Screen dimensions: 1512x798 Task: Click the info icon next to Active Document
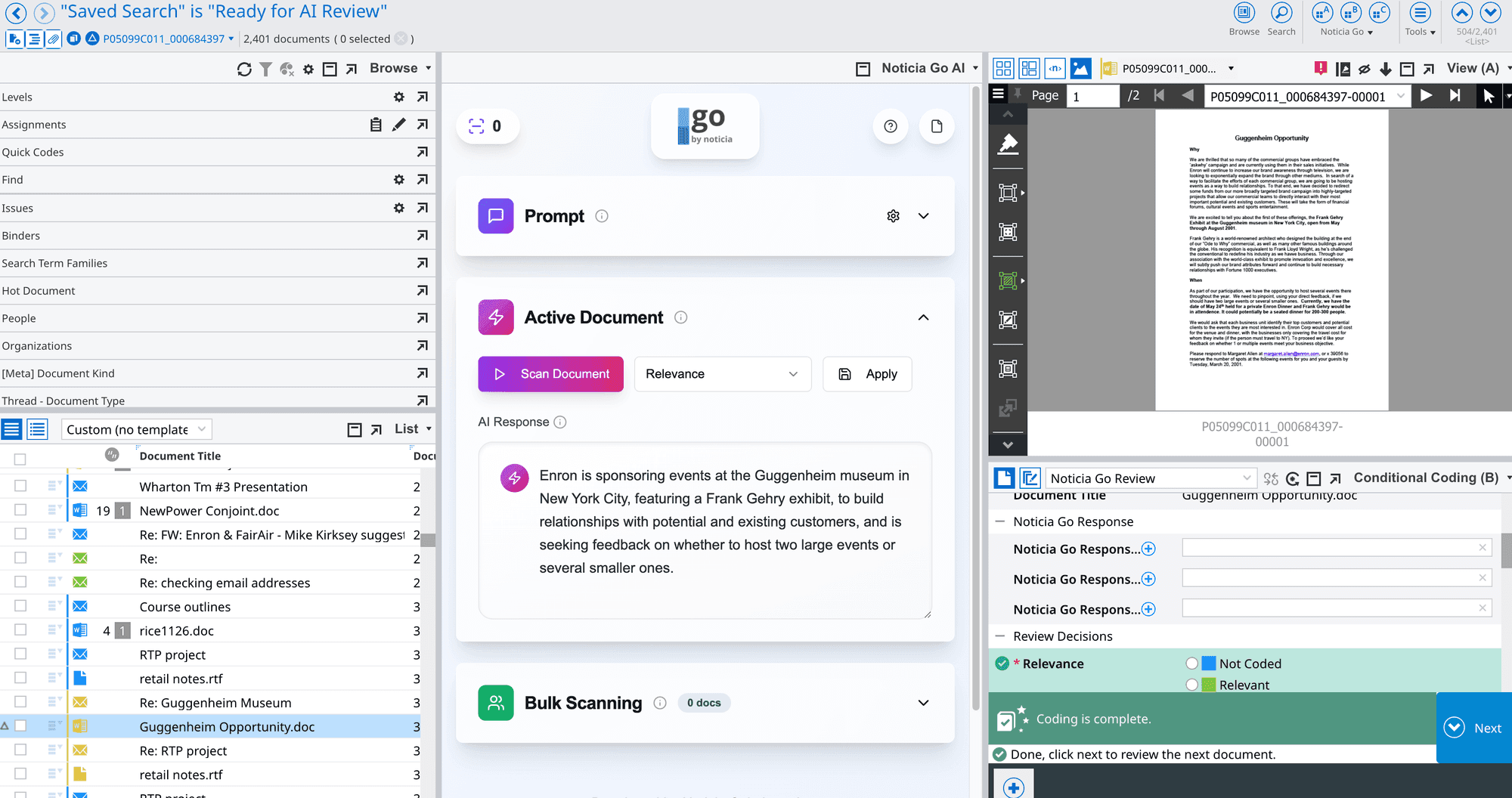tap(681, 317)
